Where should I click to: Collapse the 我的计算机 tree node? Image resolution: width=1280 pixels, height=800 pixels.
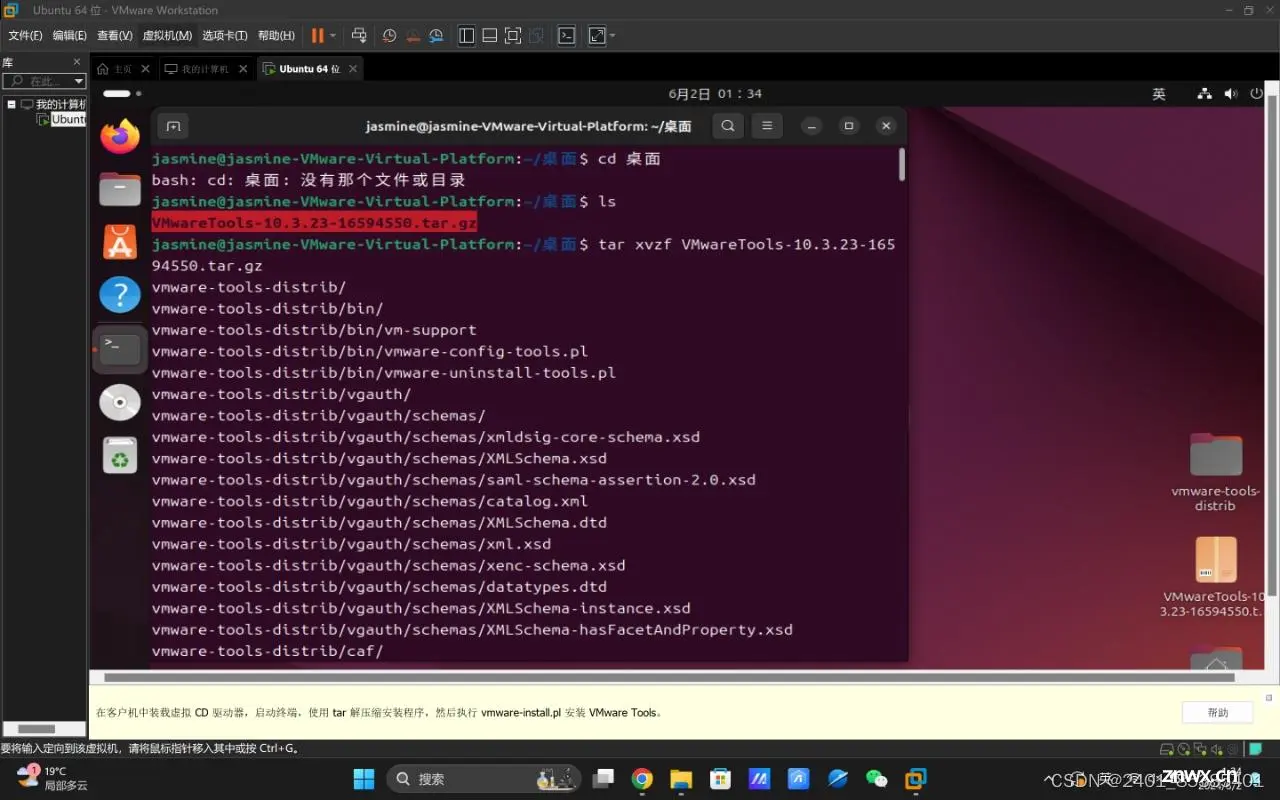[12, 104]
